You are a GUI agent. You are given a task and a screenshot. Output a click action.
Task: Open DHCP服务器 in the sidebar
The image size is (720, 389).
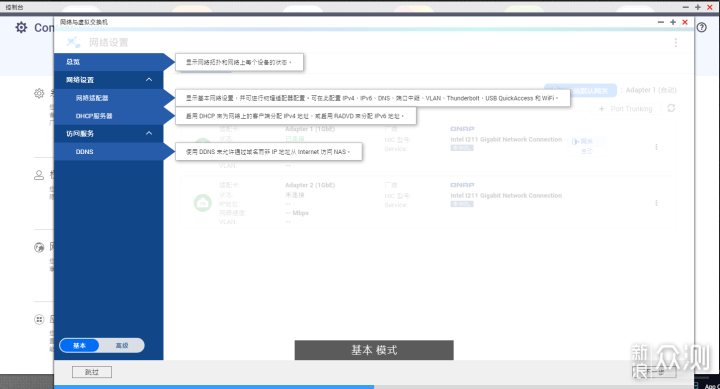tap(108, 116)
